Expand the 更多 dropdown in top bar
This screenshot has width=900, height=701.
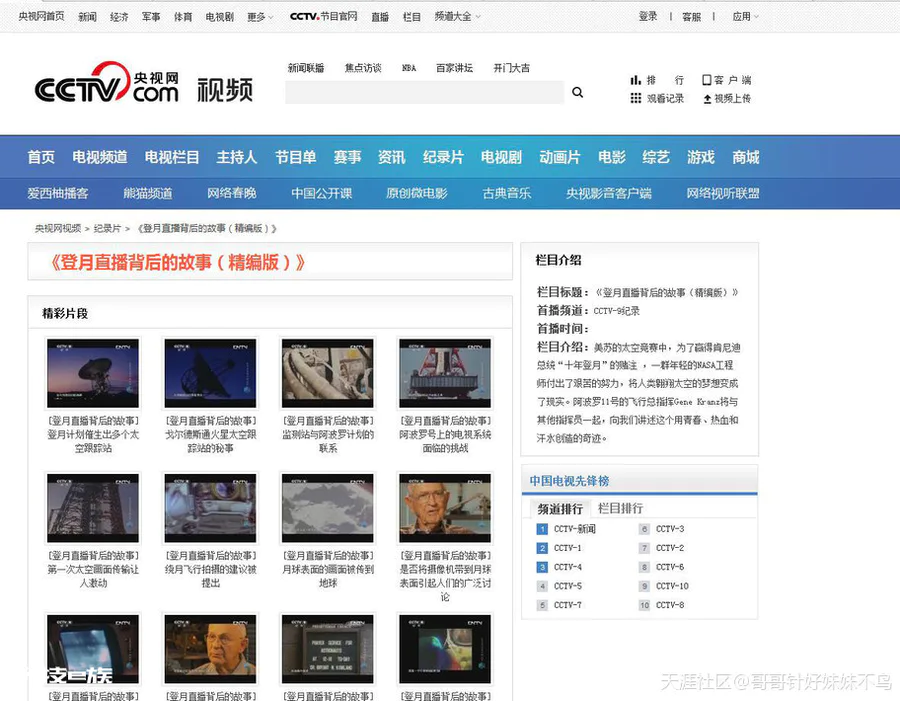260,17
